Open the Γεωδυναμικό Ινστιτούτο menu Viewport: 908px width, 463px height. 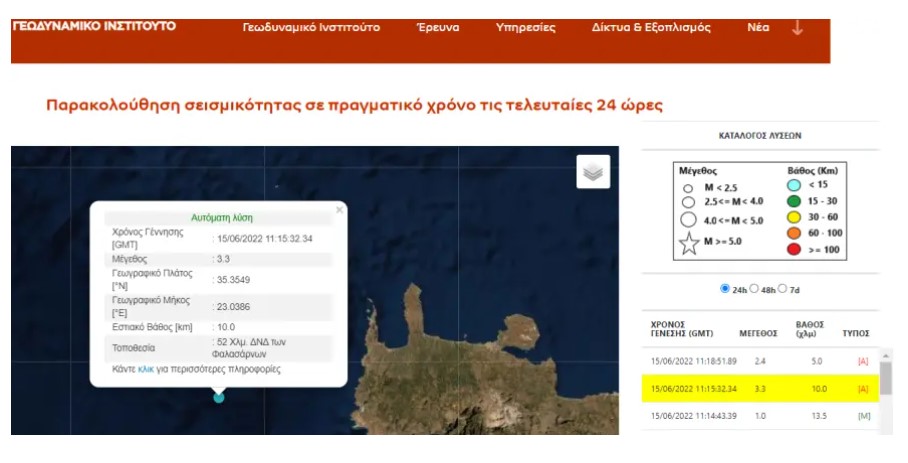(x=312, y=27)
